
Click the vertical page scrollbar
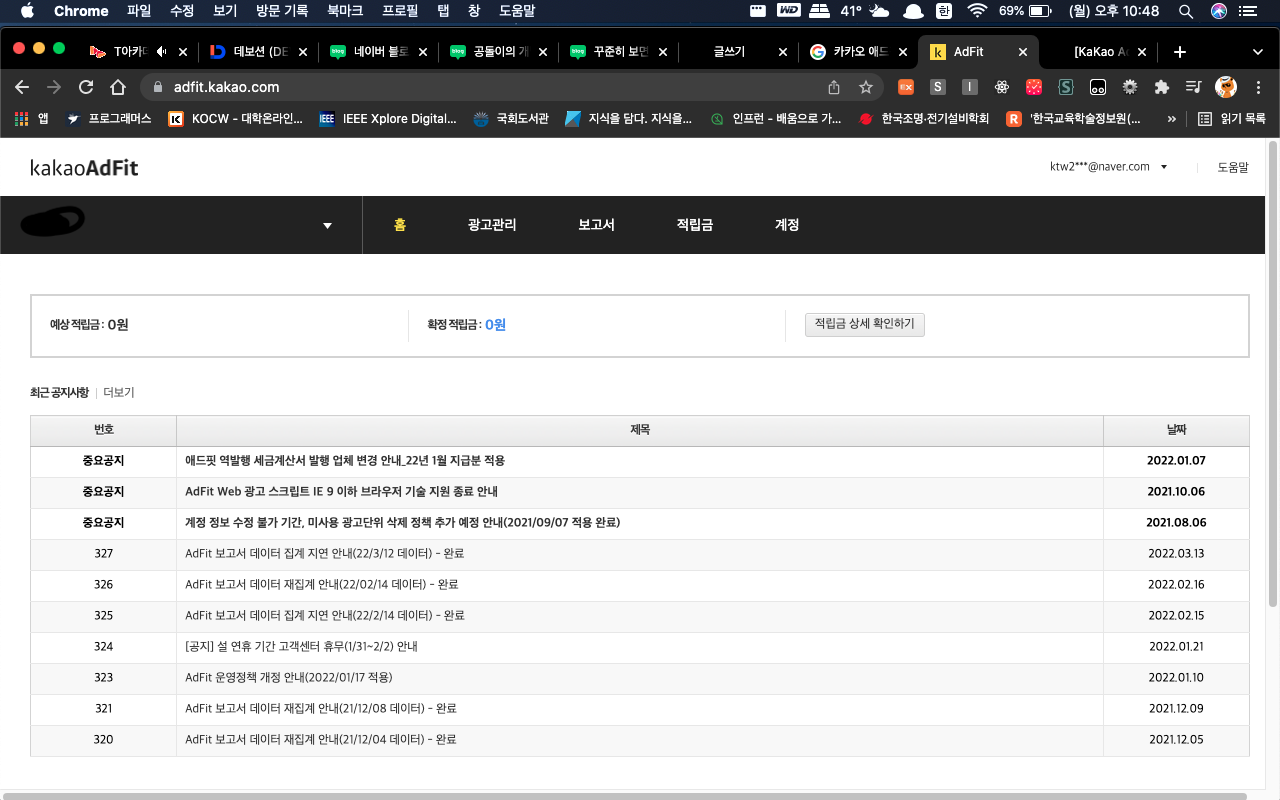click(1273, 375)
